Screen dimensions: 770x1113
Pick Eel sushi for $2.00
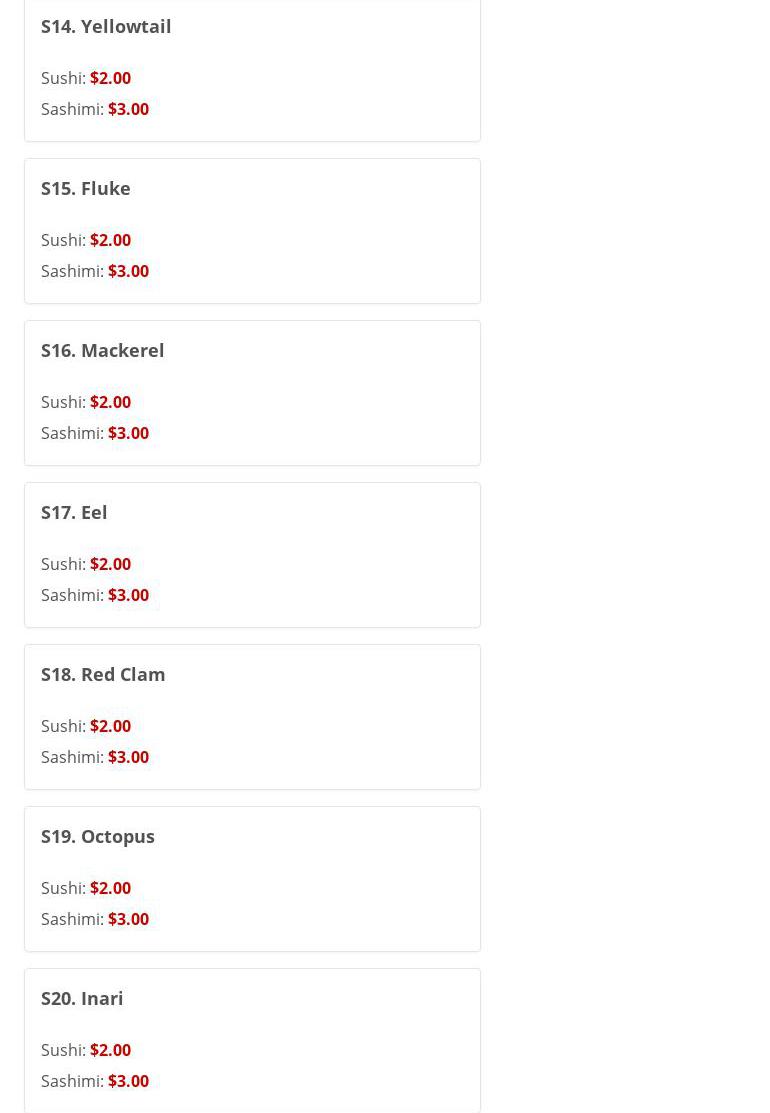pos(110,564)
